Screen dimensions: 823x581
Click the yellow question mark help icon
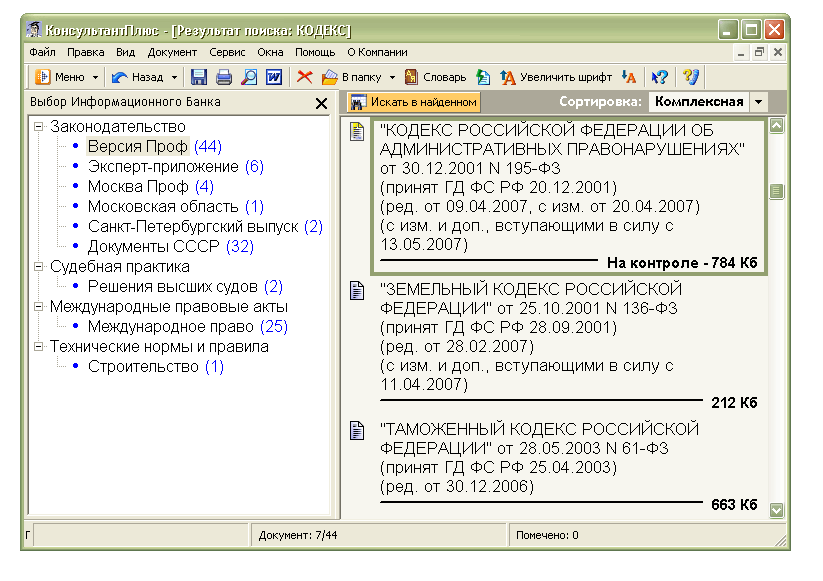[691, 77]
